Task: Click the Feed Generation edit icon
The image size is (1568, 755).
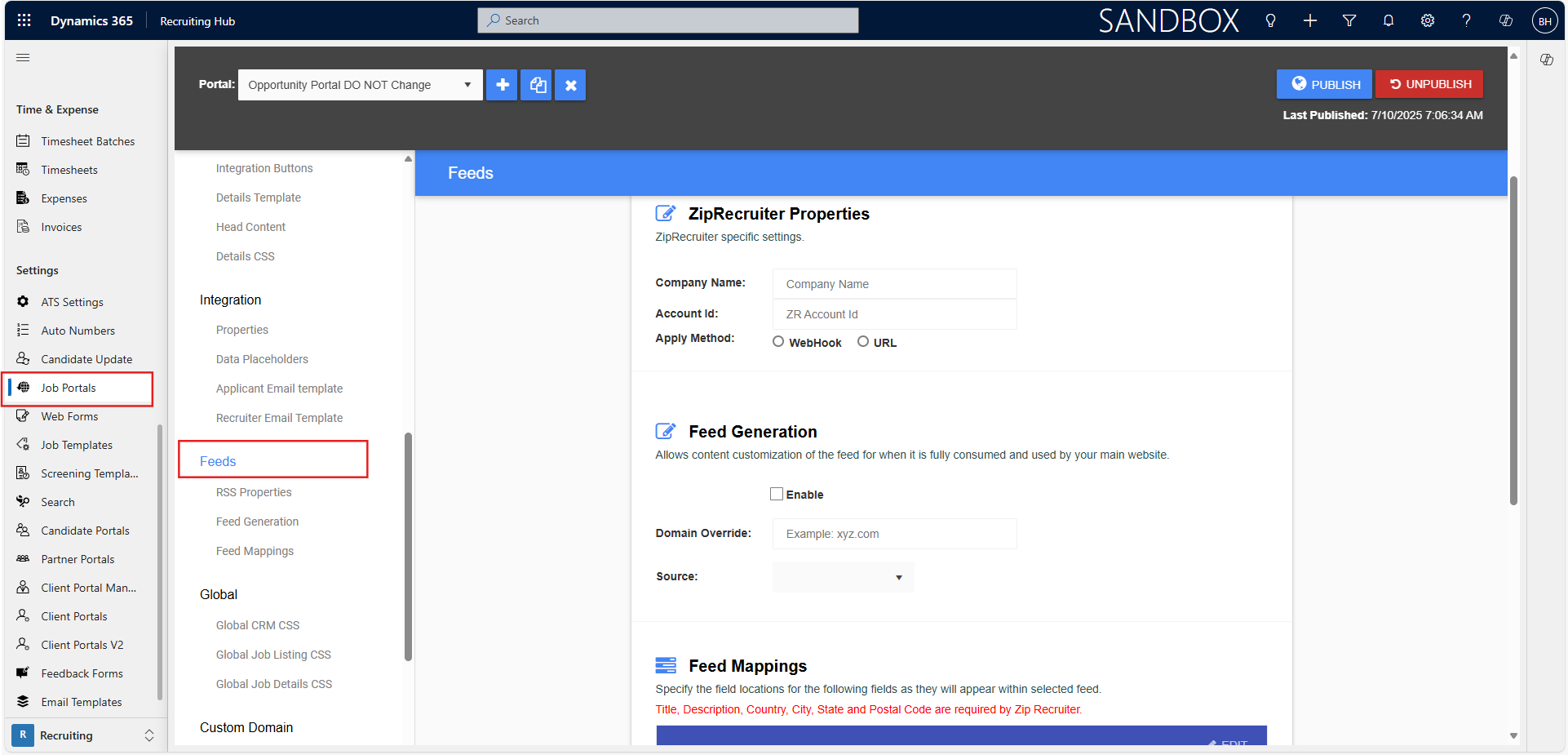Action: point(666,431)
